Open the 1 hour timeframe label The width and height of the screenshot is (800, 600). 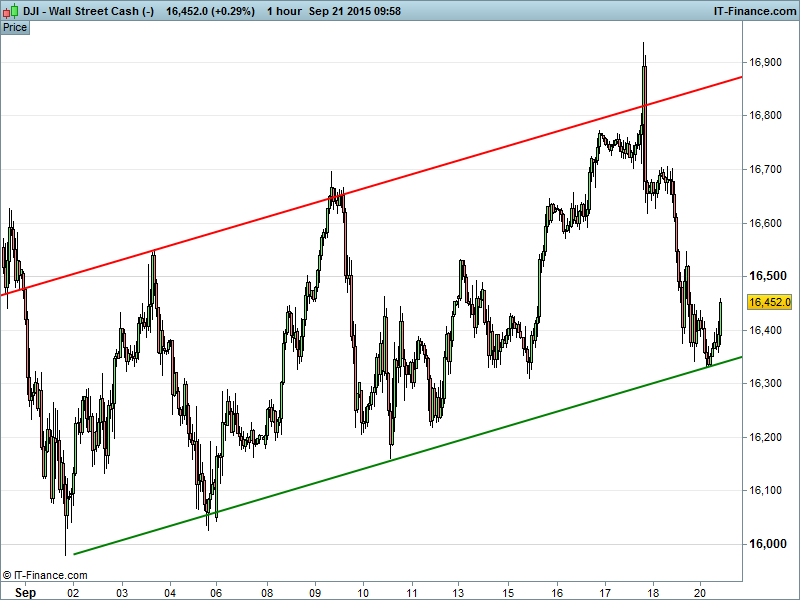pos(284,10)
